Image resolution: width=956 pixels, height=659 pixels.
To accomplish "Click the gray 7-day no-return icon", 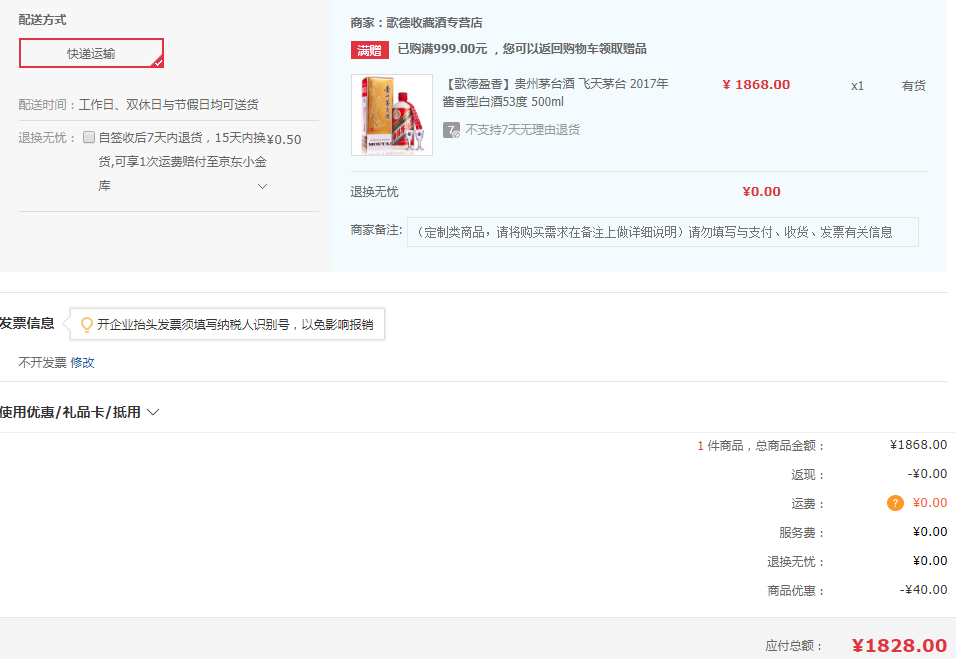I will point(451,130).
